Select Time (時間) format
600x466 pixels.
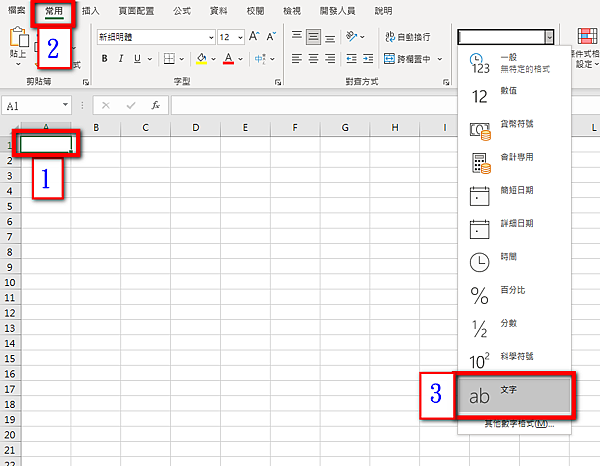tap(514, 262)
